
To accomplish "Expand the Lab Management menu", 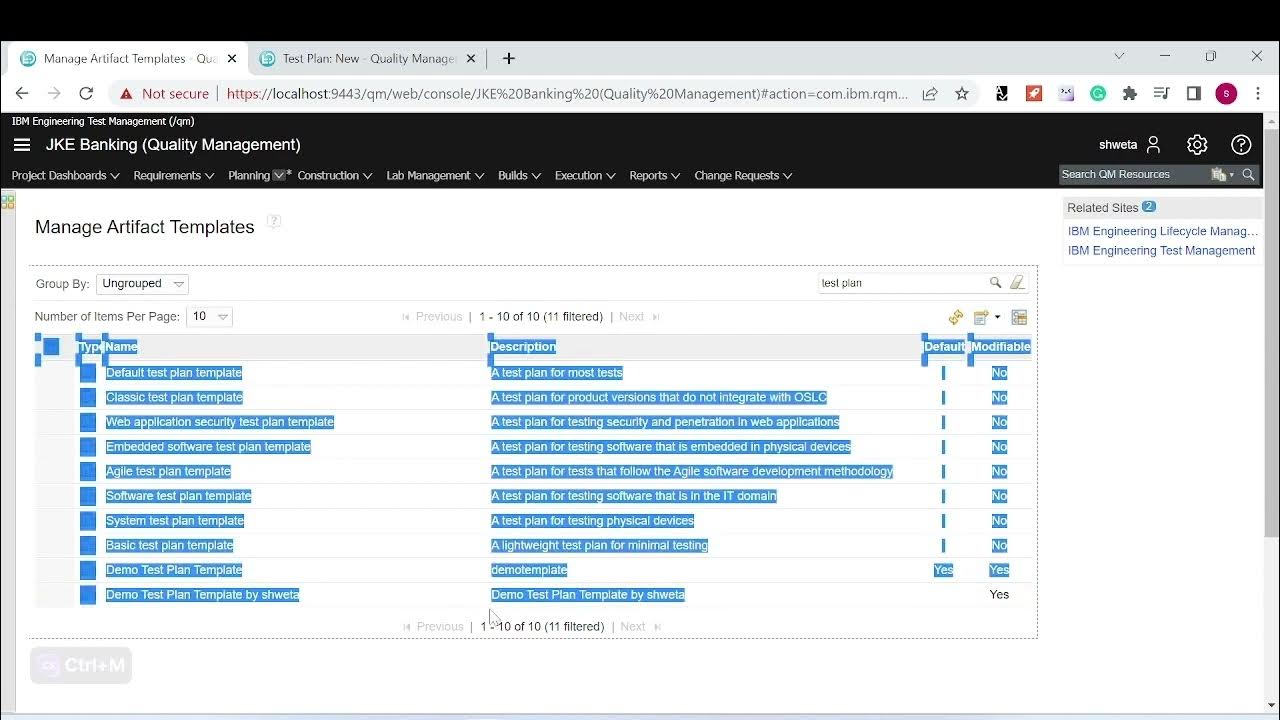I will [435, 176].
